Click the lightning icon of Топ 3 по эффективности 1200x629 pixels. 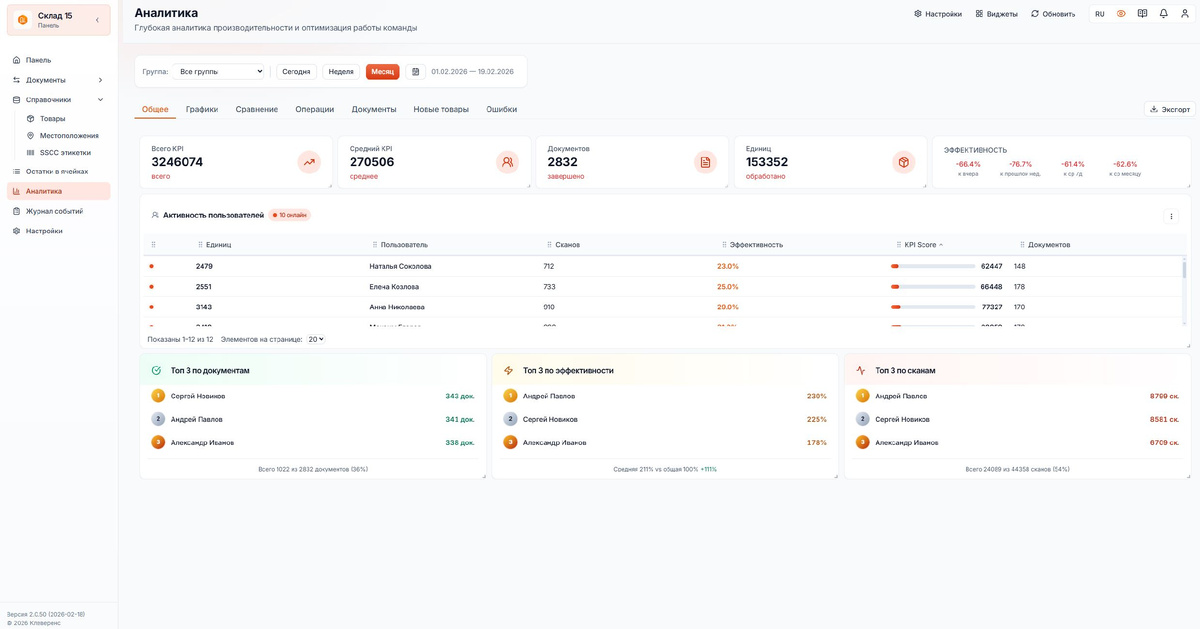click(509, 370)
